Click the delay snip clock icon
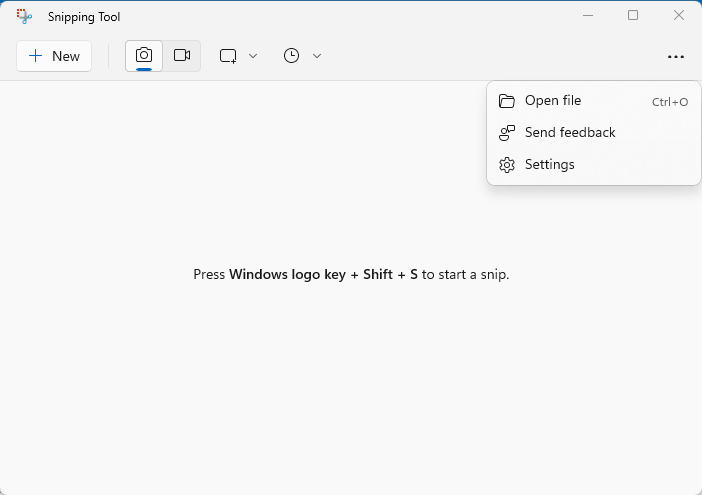702x495 pixels. pos(291,56)
